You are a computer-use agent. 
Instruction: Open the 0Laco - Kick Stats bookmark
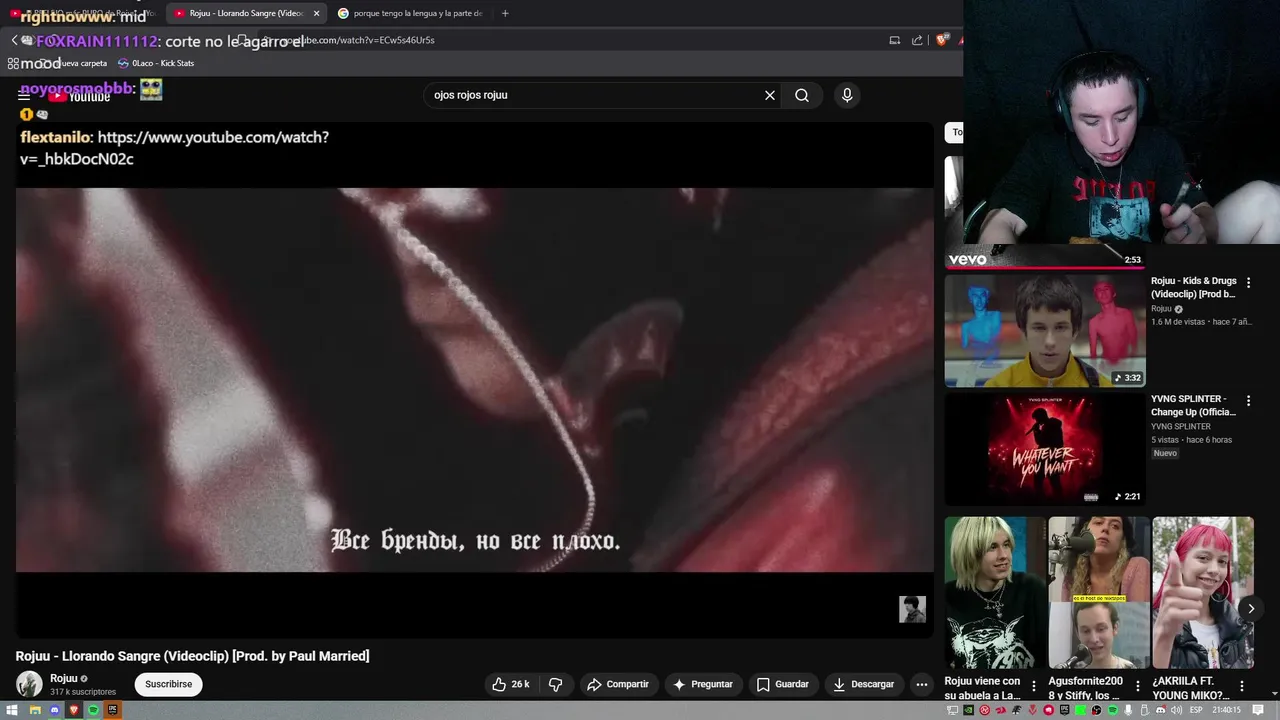pyautogui.click(x=156, y=63)
